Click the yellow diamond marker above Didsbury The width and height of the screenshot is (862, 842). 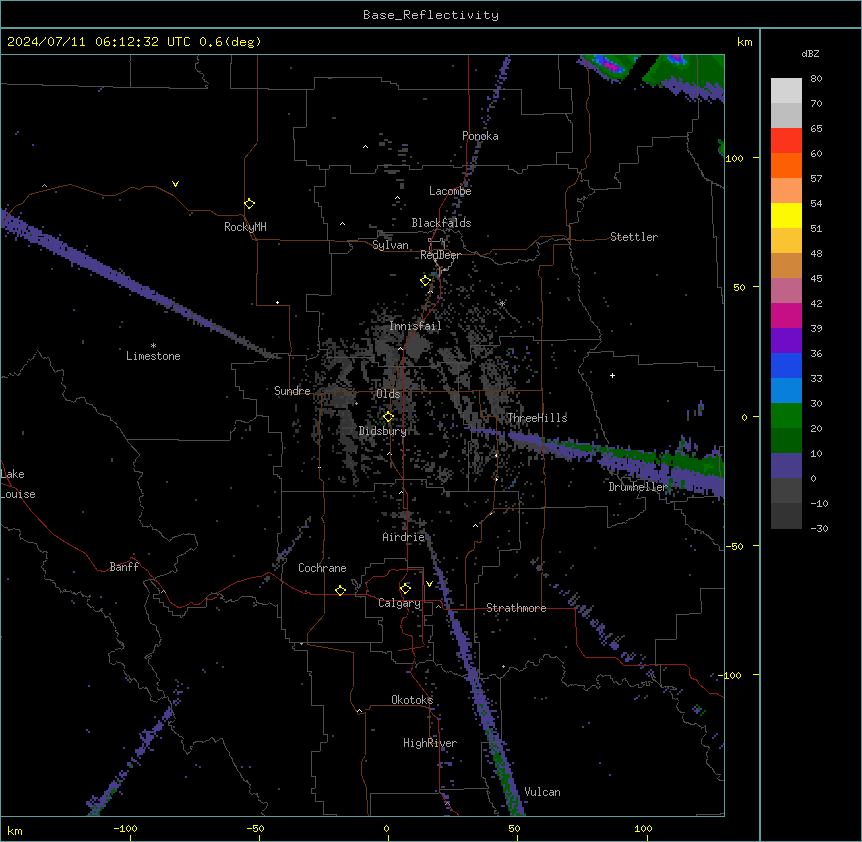388,417
